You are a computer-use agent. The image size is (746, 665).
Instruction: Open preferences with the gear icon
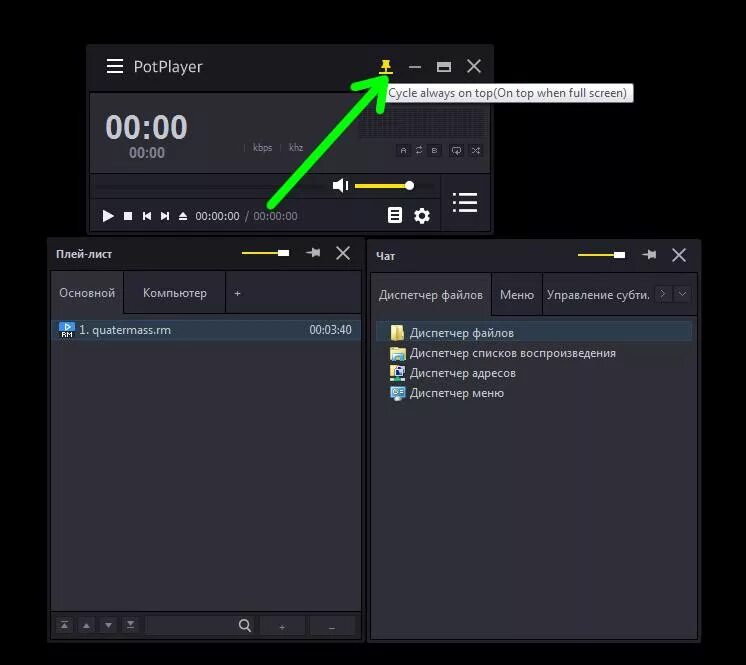click(422, 215)
